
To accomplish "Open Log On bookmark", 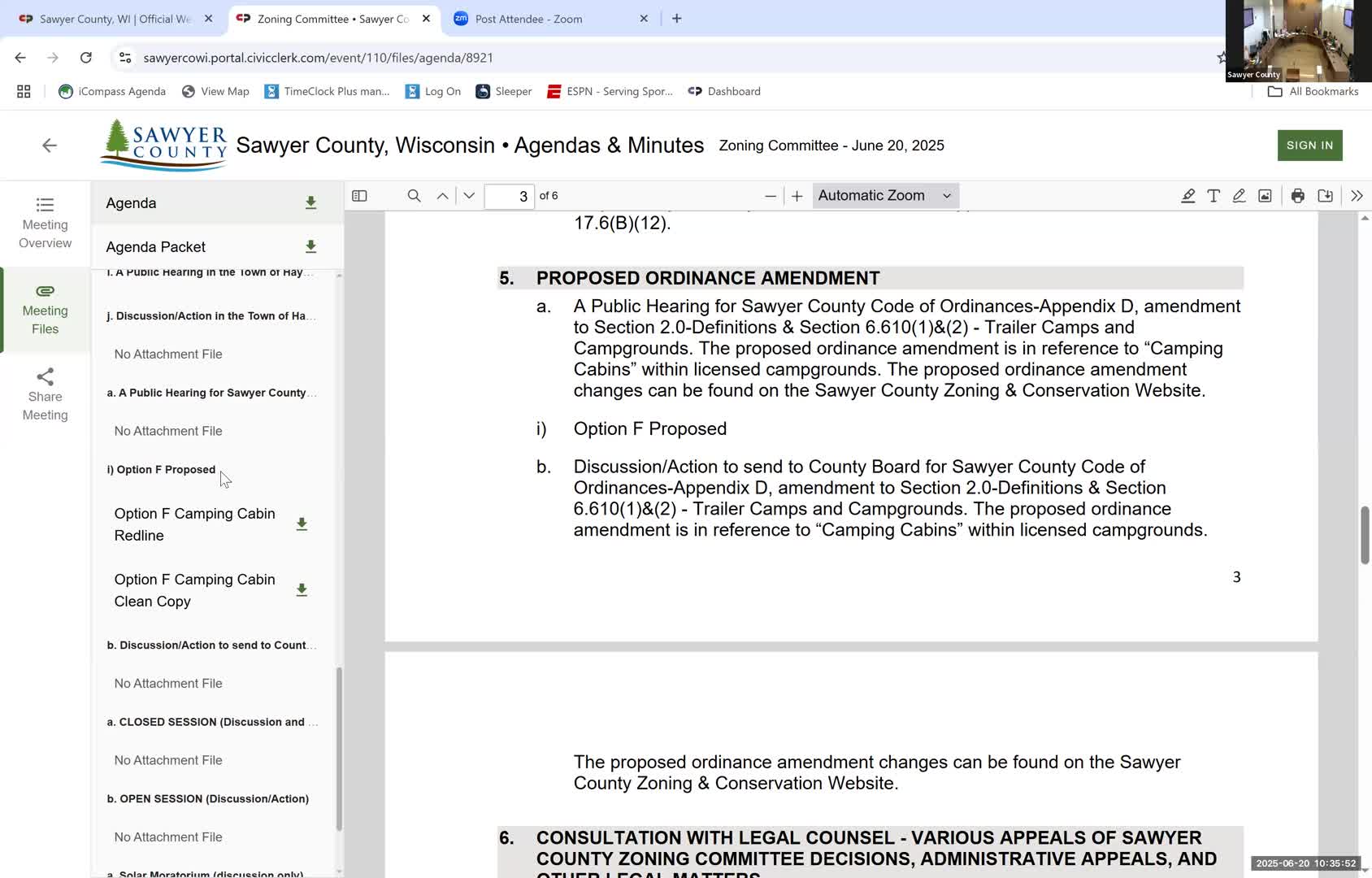I will point(433,92).
